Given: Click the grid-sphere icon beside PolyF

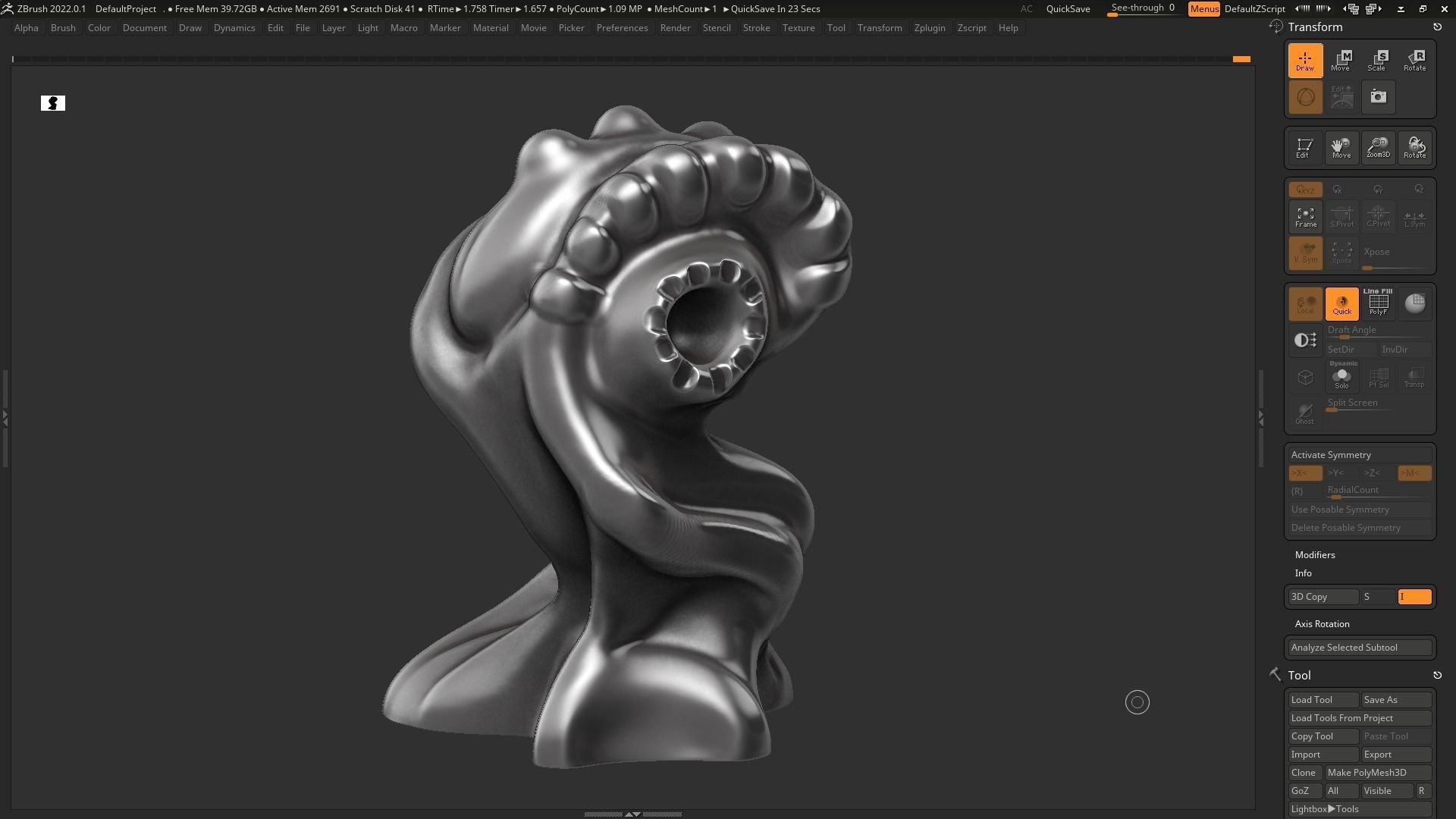Looking at the screenshot, I should [1414, 303].
